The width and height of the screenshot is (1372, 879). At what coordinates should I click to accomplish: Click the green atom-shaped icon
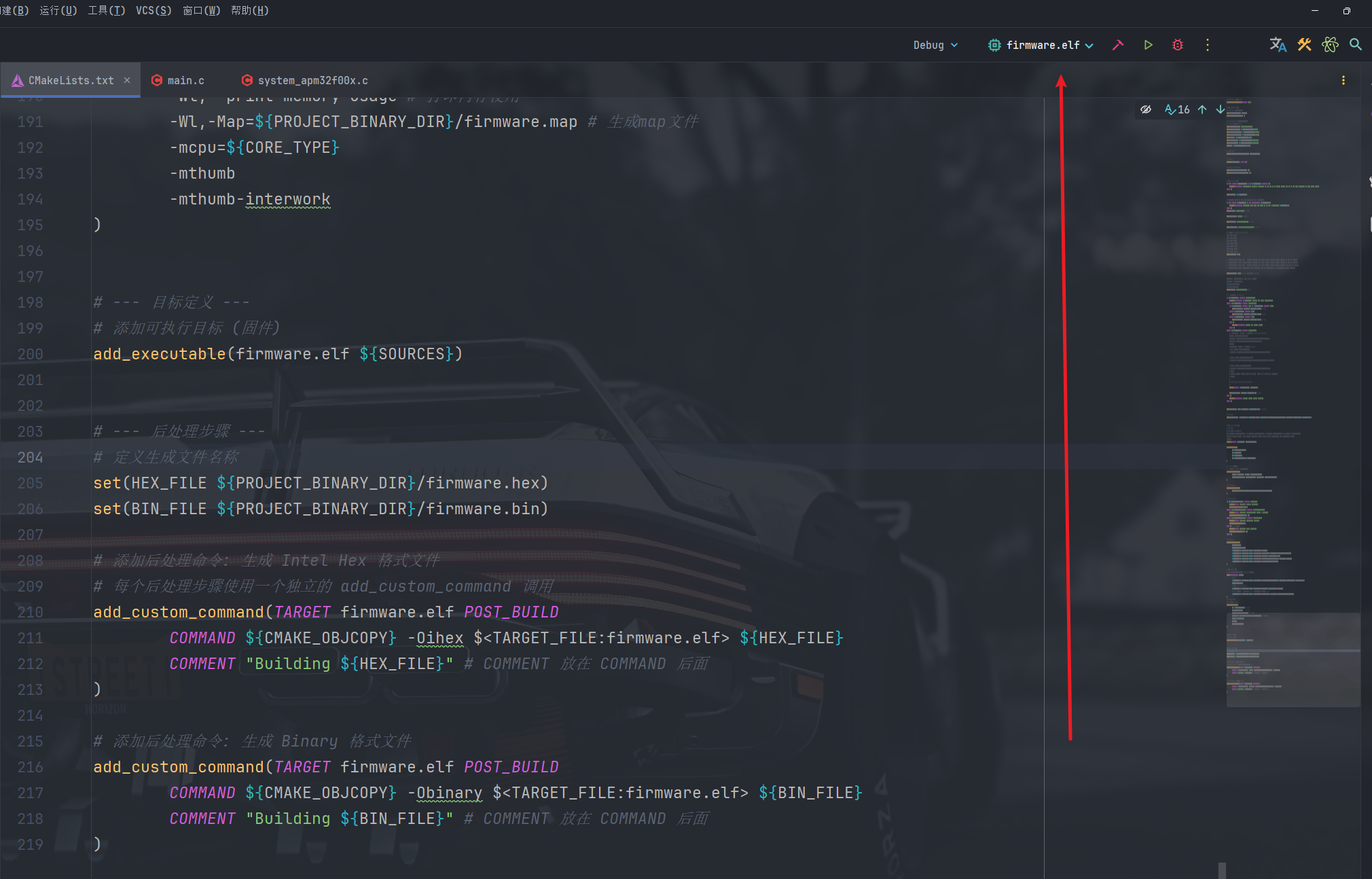tap(1330, 45)
